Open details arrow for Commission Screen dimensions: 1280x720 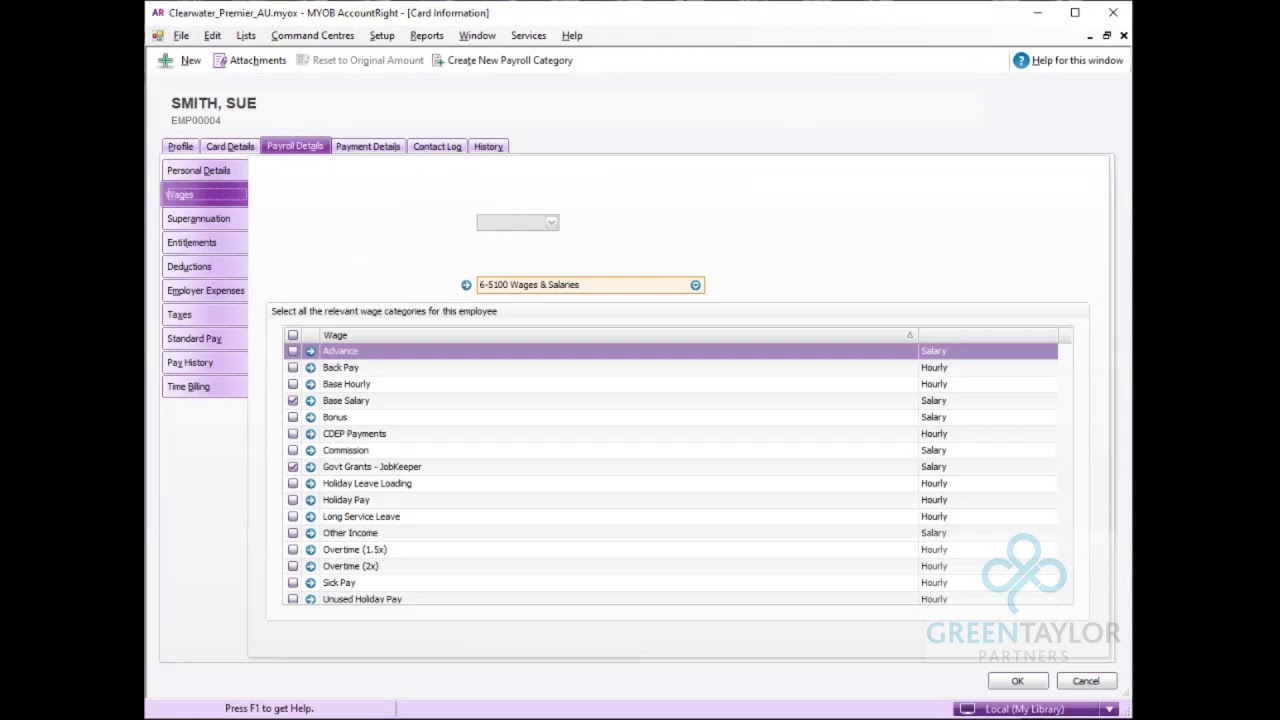tap(310, 450)
